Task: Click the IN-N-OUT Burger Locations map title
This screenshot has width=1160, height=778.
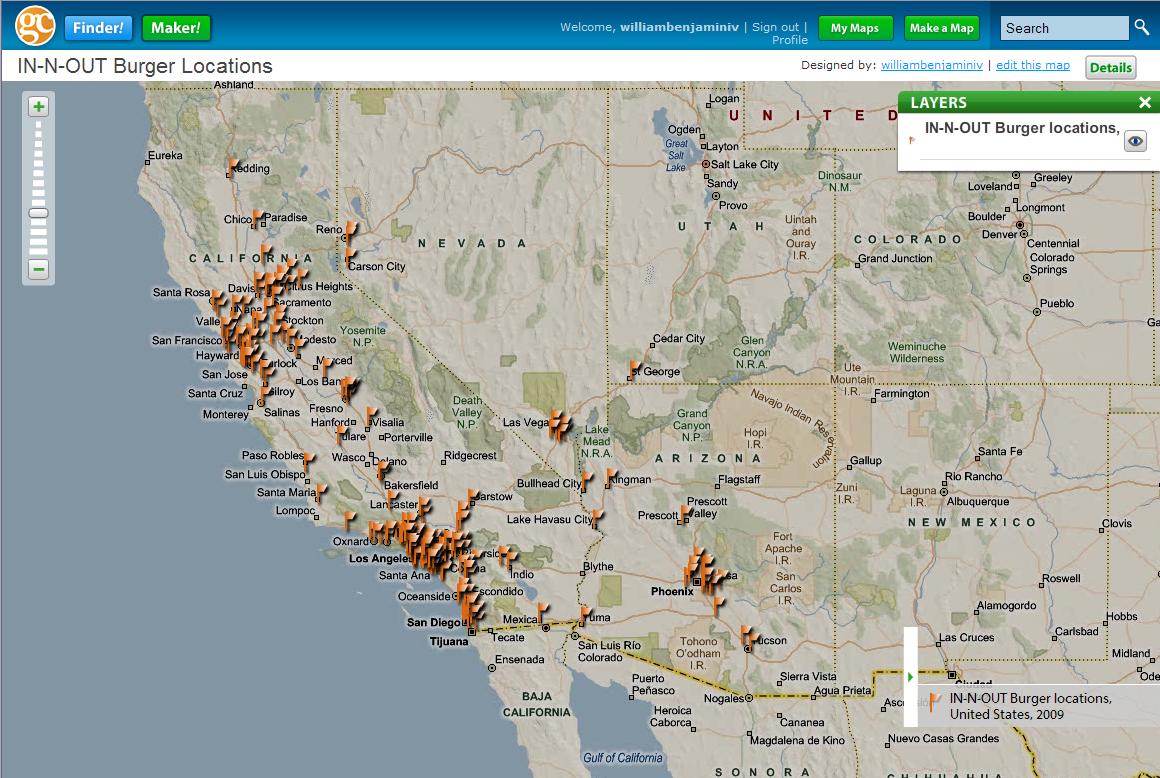Action: coord(145,66)
